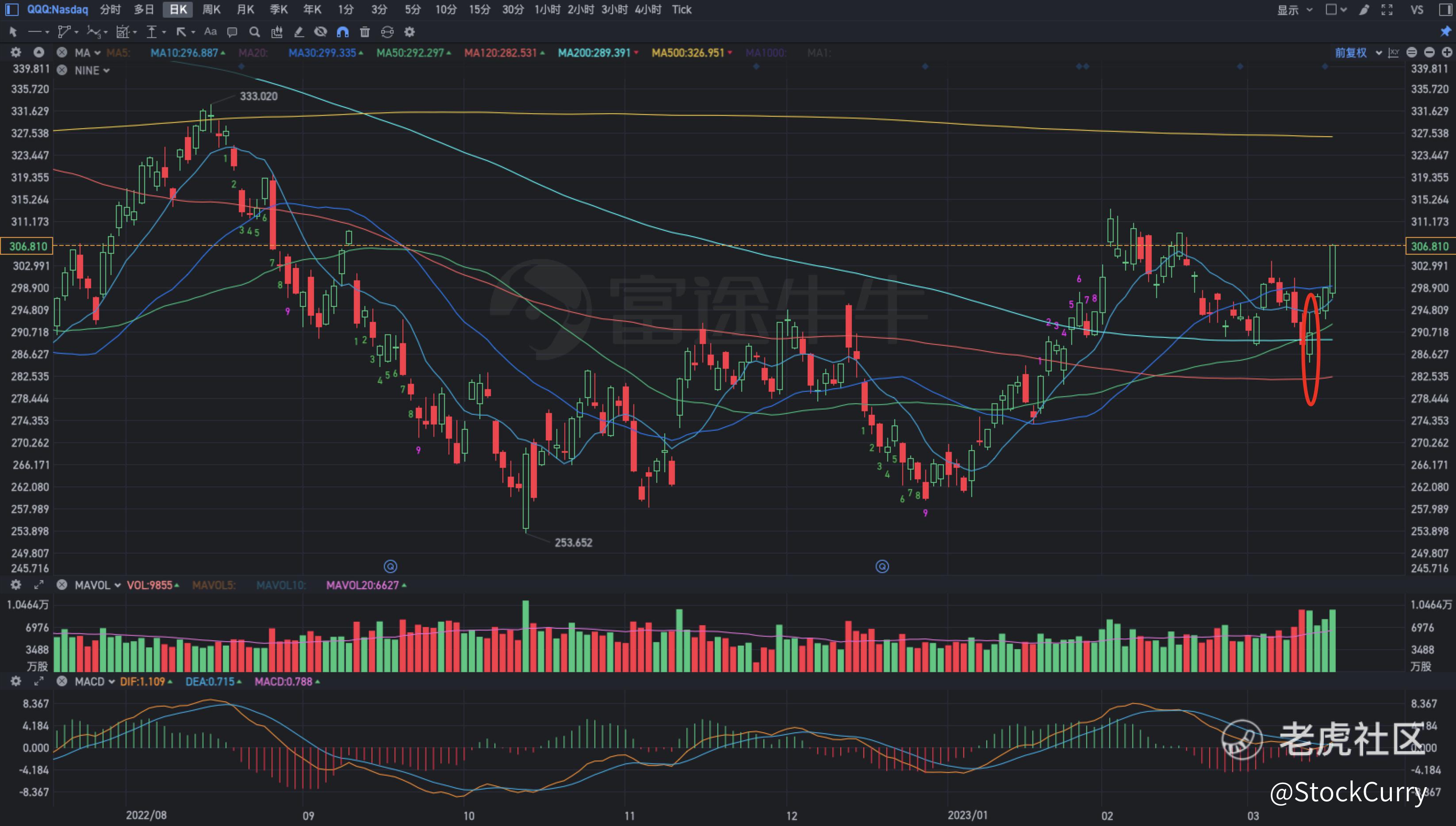Viewport: 1456px width, 826px height.
Task: Toggle the right sidebar panel
Action: pyautogui.click(x=1445, y=10)
